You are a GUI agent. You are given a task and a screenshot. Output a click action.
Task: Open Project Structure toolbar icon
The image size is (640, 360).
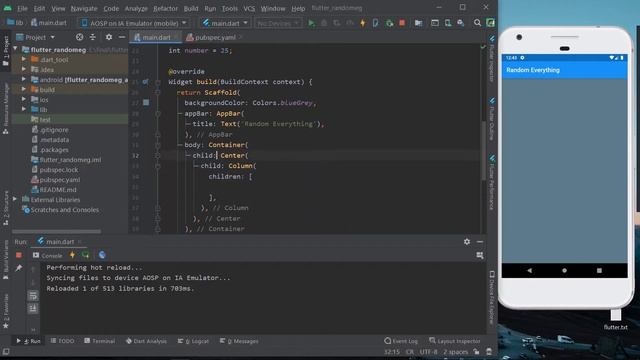pyautogui.click(x=418, y=23)
